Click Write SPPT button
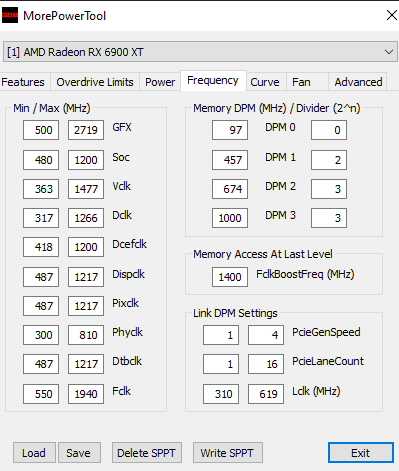Viewport: 399px width, 471px height. [x=228, y=453]
